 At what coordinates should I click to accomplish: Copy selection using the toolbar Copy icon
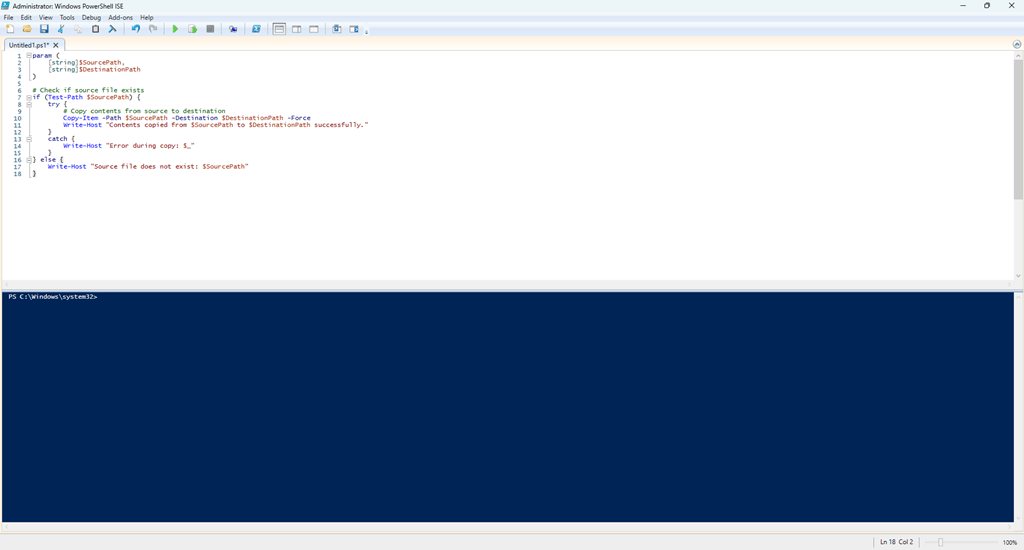[x=78, y=29]
